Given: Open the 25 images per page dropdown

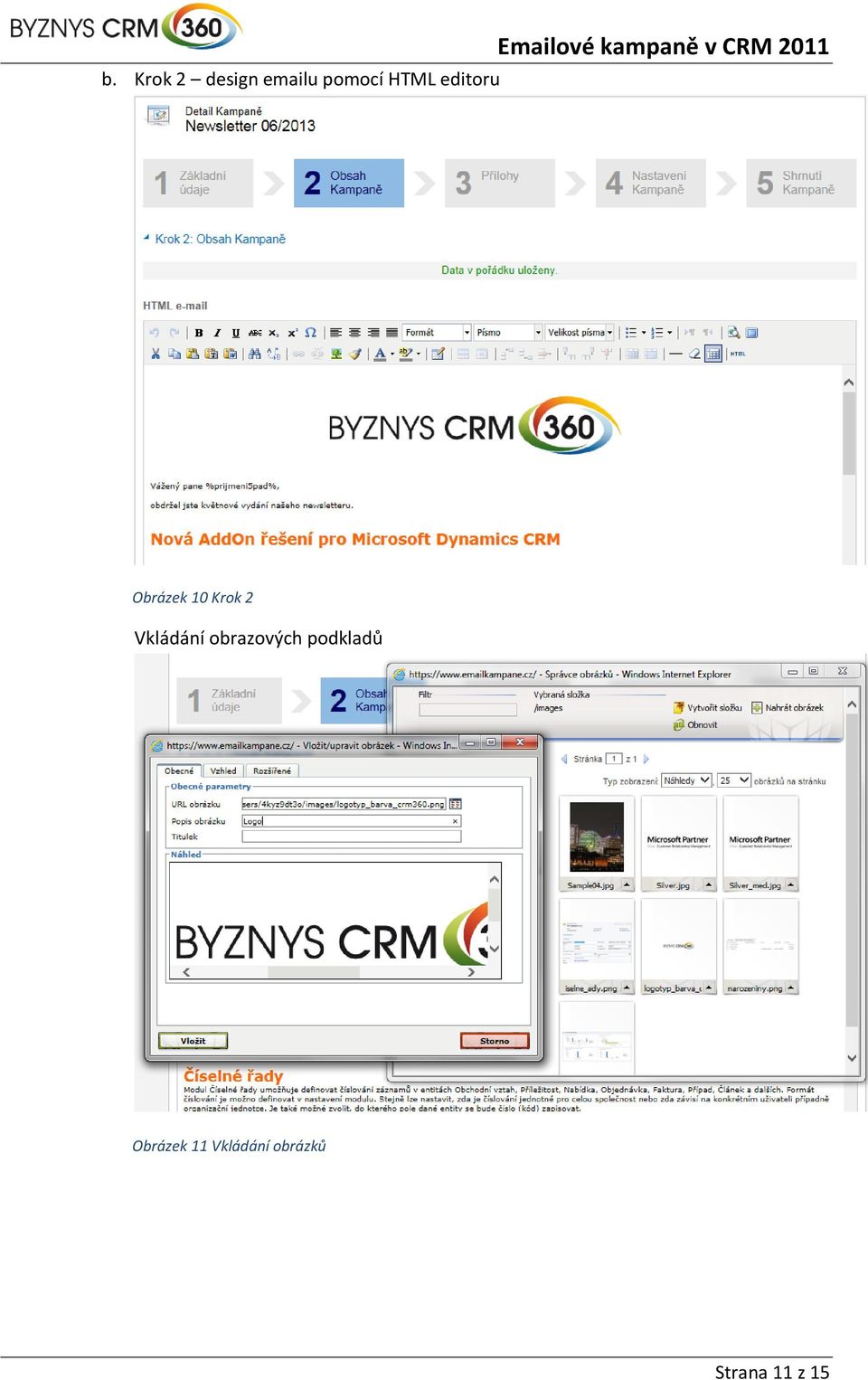Looking at the screenshot, I should [x=734, y=780].
